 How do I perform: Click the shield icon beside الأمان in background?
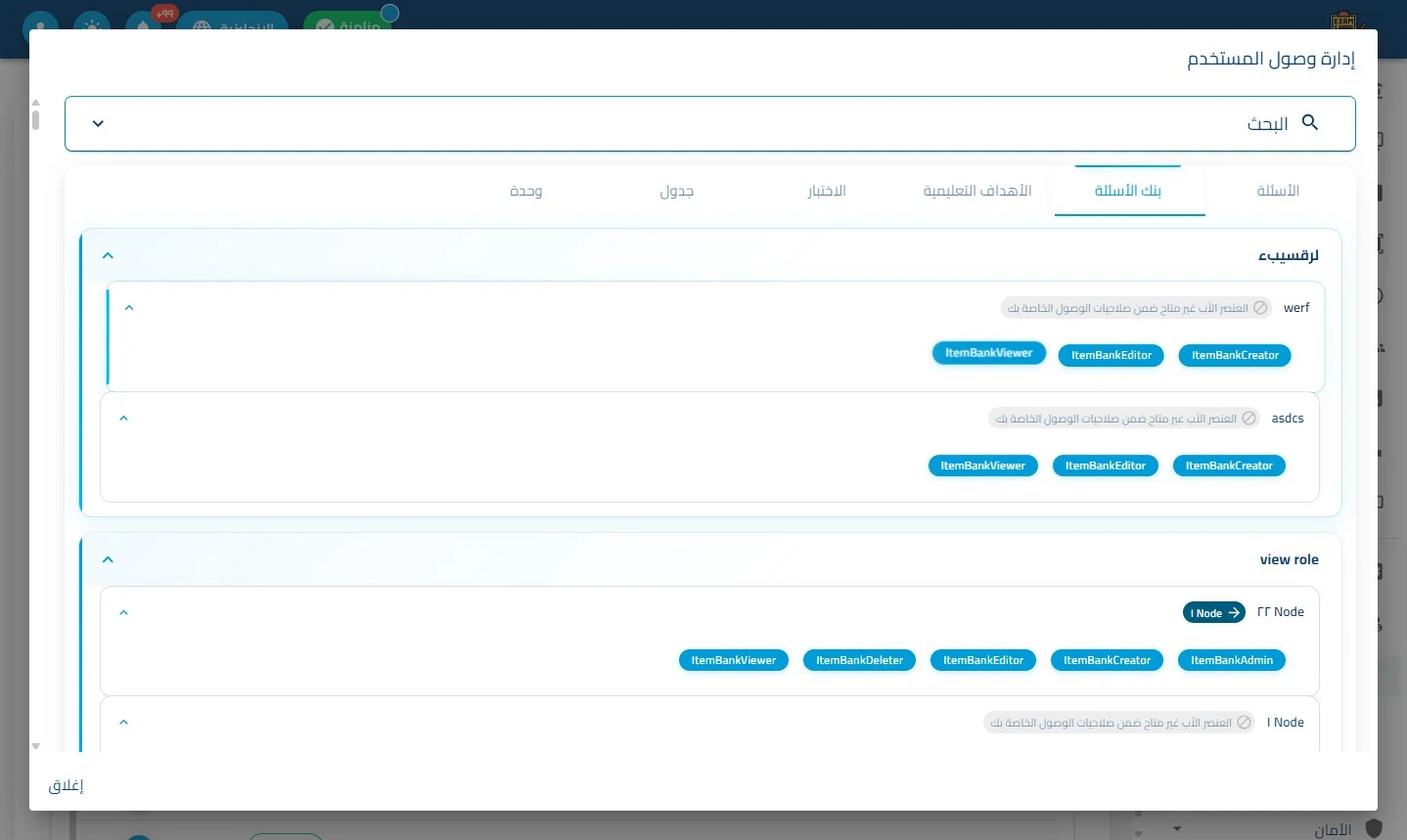(x=1374, y=829)
